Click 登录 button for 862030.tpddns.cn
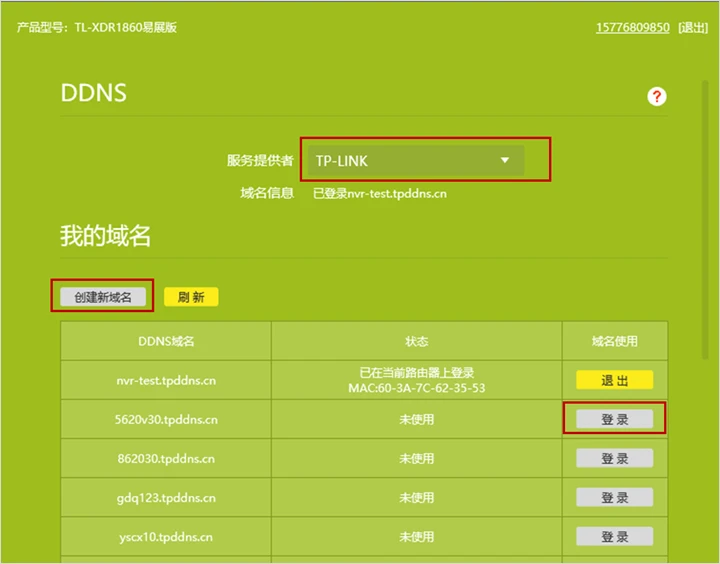This screenshot has width=720, height=564. [x=614, y=458]
